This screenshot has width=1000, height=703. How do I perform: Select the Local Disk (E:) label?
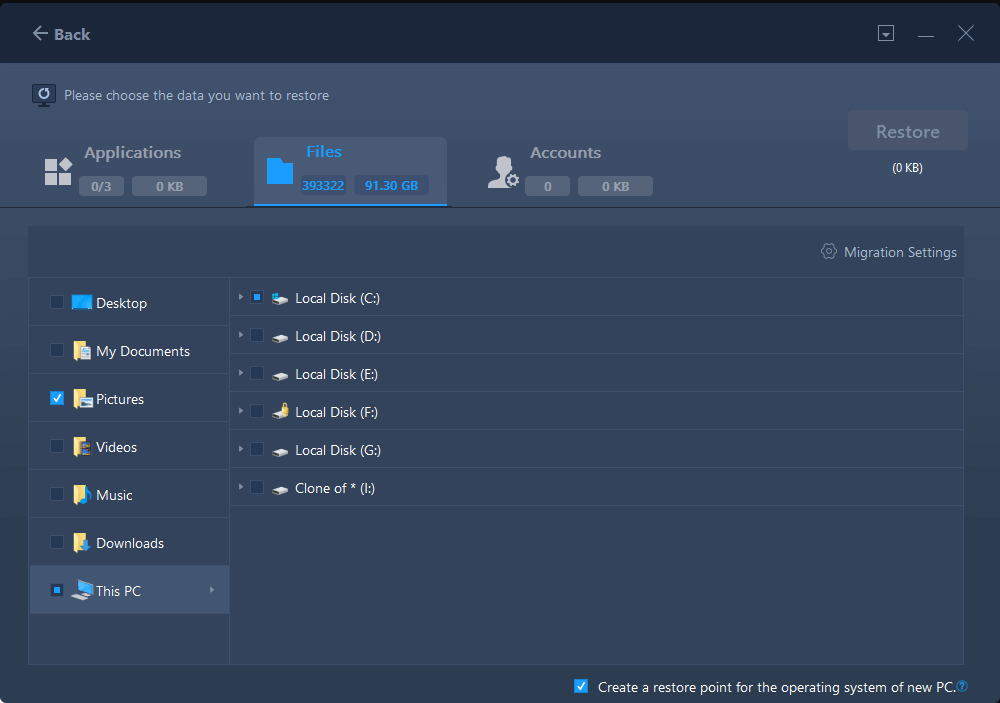click(337, 374)
